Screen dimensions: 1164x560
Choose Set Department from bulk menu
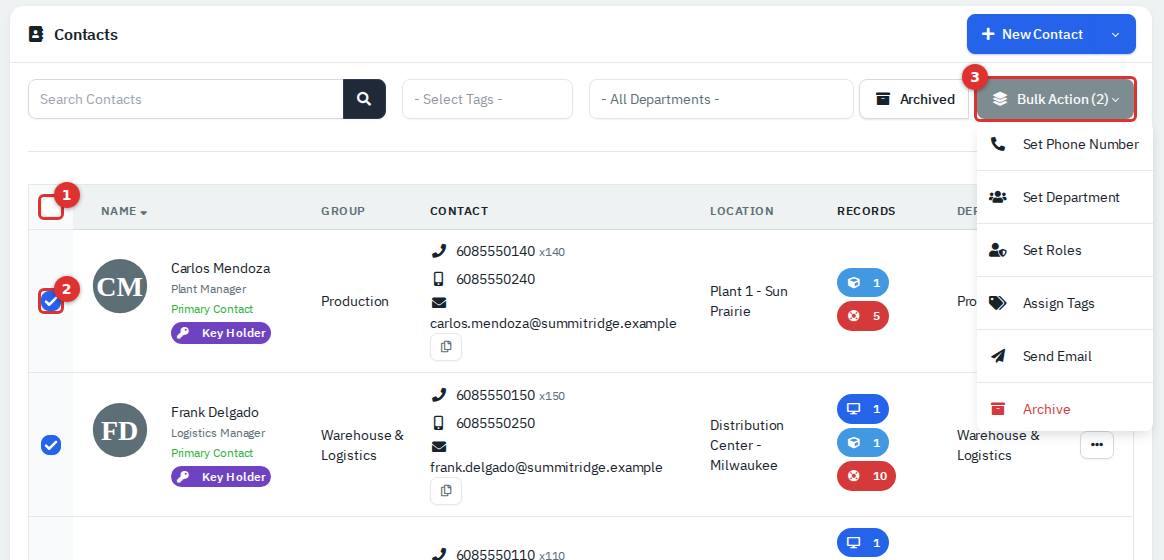coord(1065,197)
